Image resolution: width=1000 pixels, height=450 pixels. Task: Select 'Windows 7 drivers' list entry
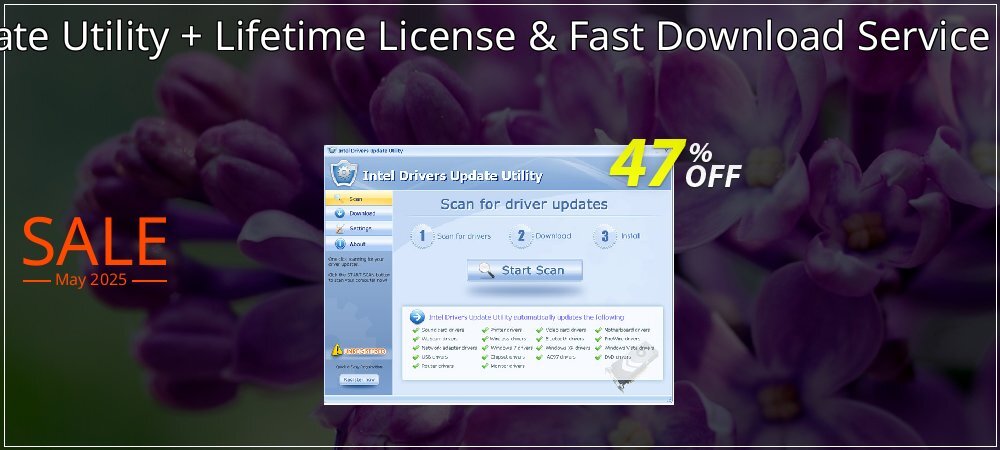click(507, 348)
